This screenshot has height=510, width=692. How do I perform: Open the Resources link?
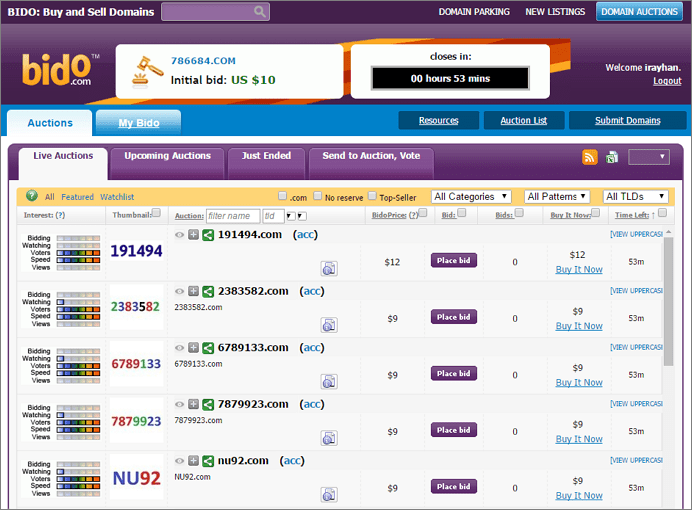(x=439, y=120)
